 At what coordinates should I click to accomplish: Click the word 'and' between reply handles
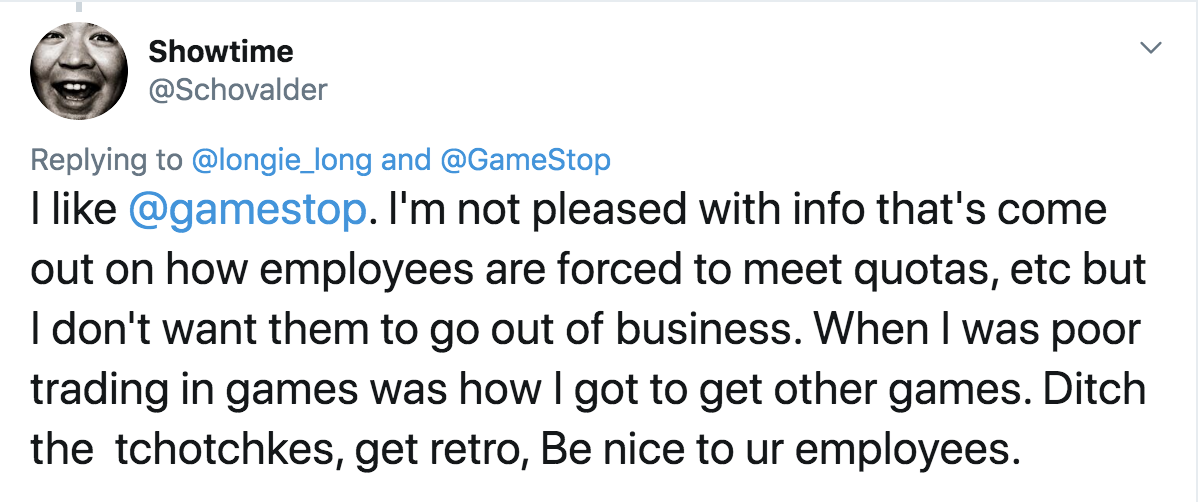coord(405,159)
